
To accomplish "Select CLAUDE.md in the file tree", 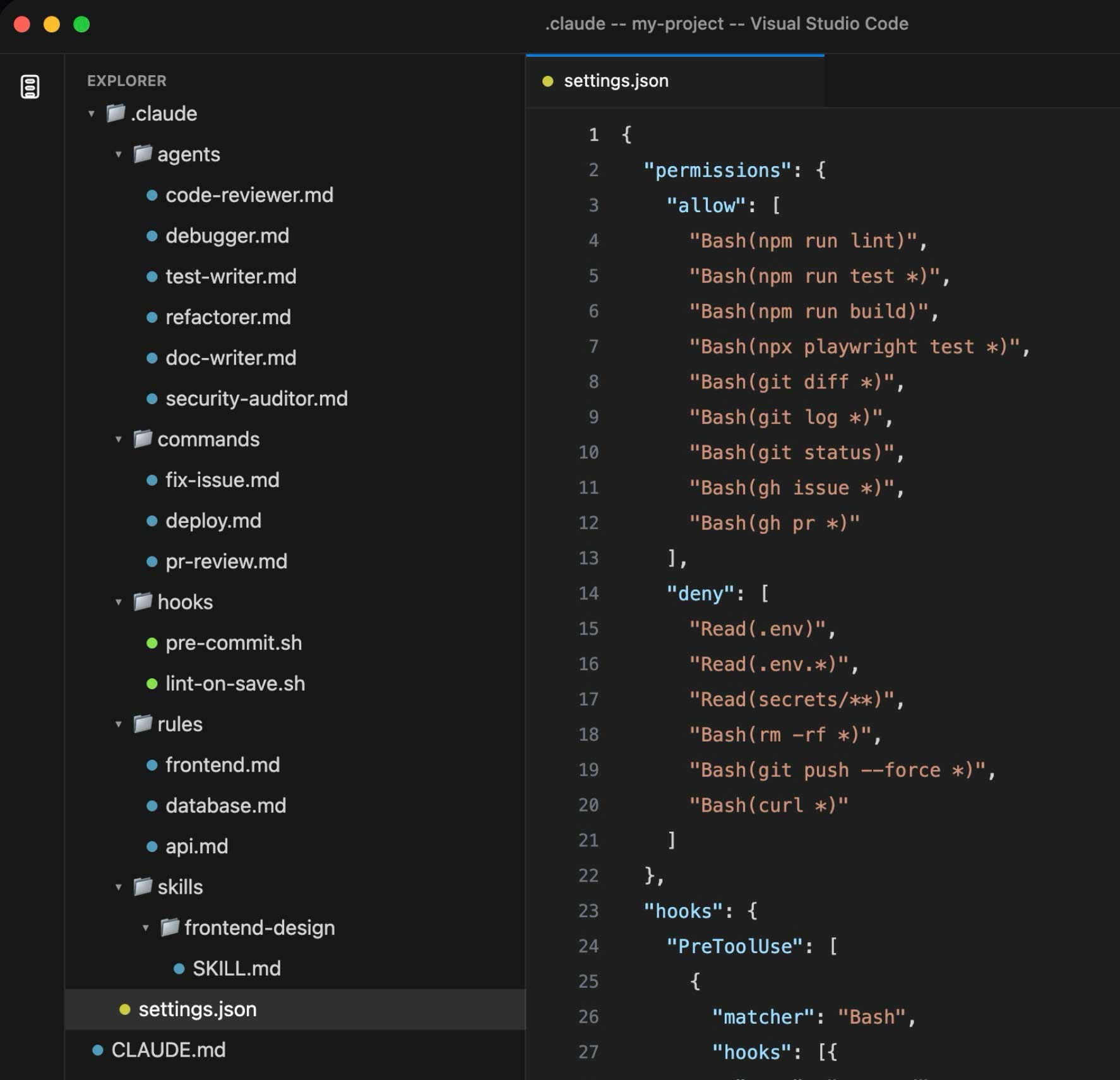I will 168,1050.
